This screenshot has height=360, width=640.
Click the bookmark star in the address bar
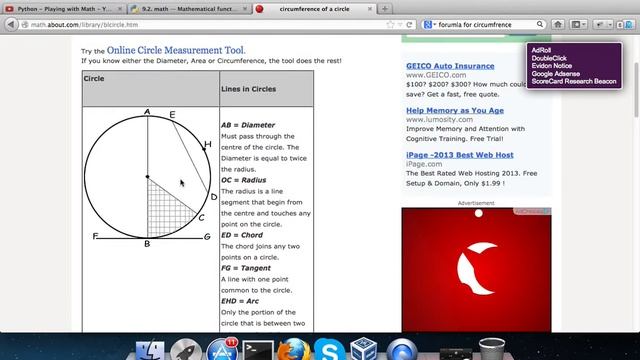[390, 24]
